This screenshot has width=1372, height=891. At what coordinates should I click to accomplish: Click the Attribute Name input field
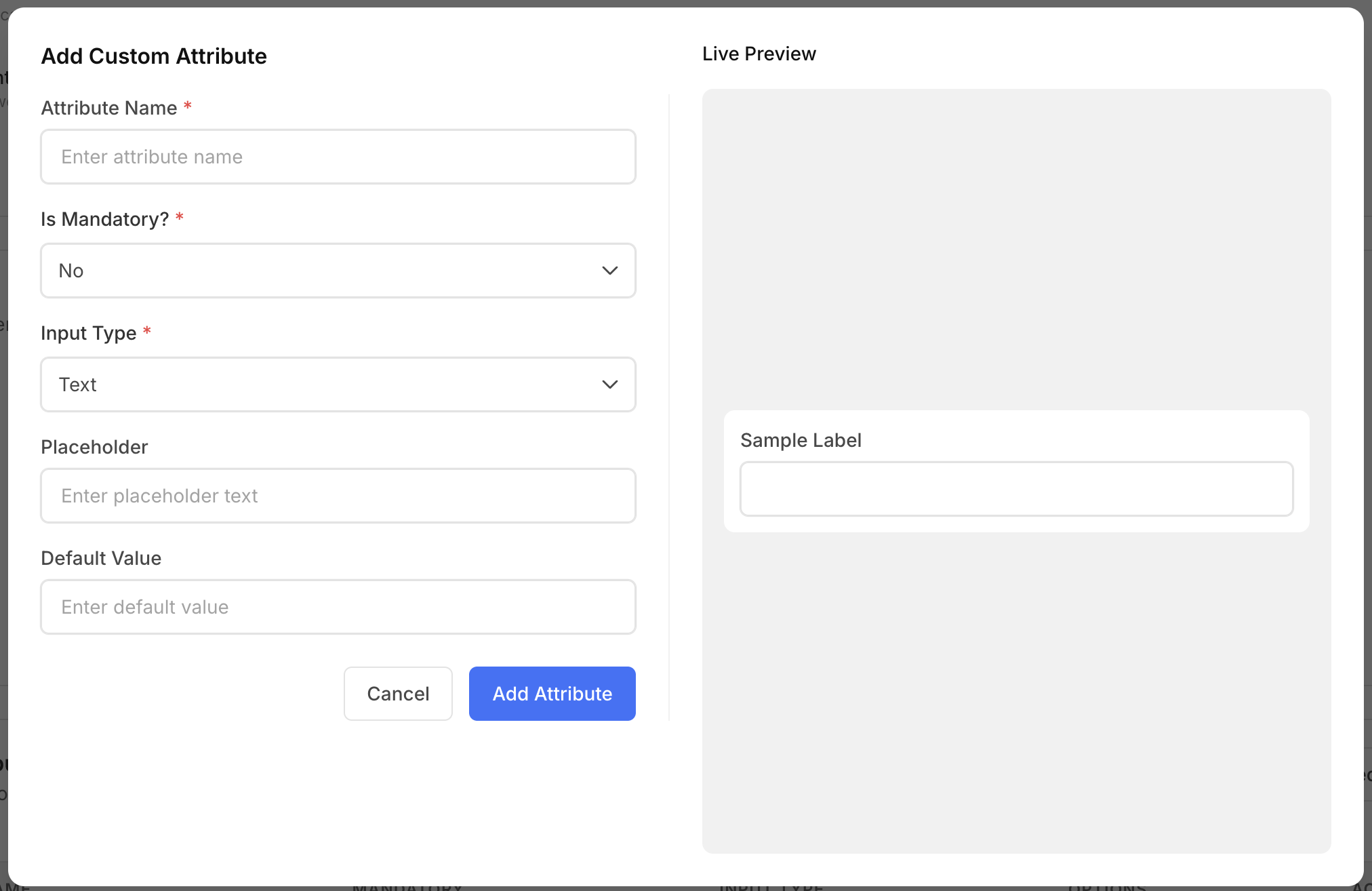[338, 157]
